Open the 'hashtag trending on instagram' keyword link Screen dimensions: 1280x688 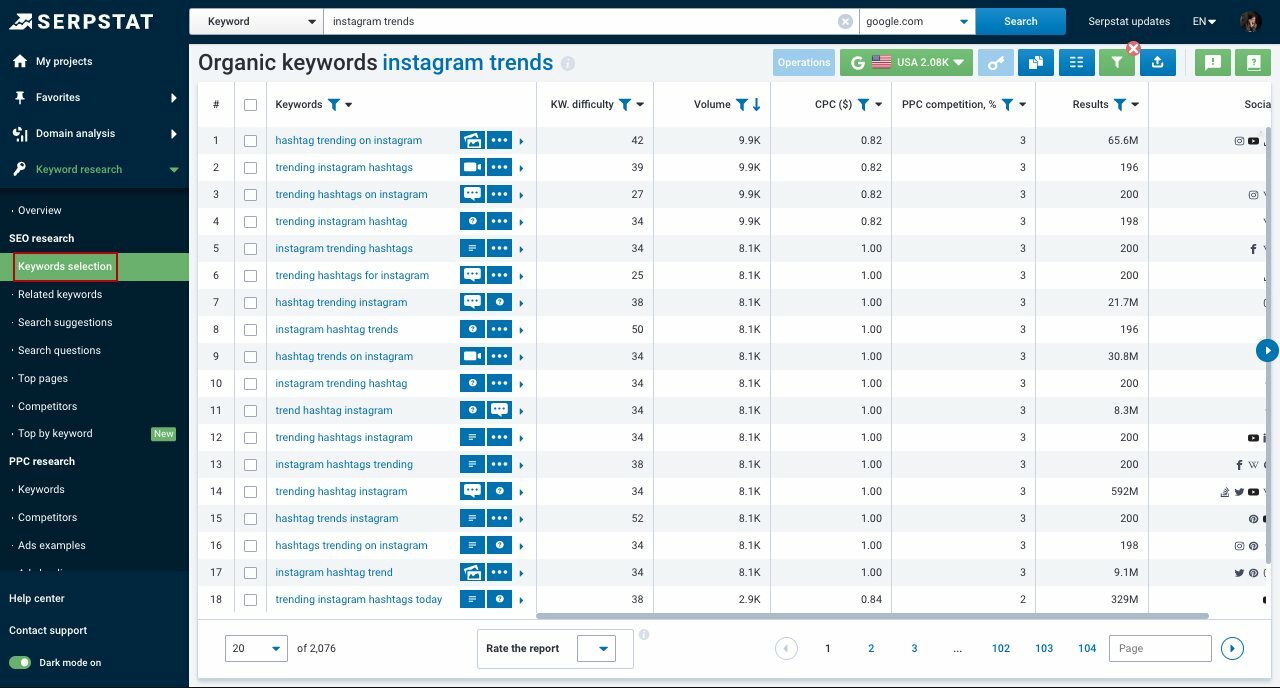(348, 140)
